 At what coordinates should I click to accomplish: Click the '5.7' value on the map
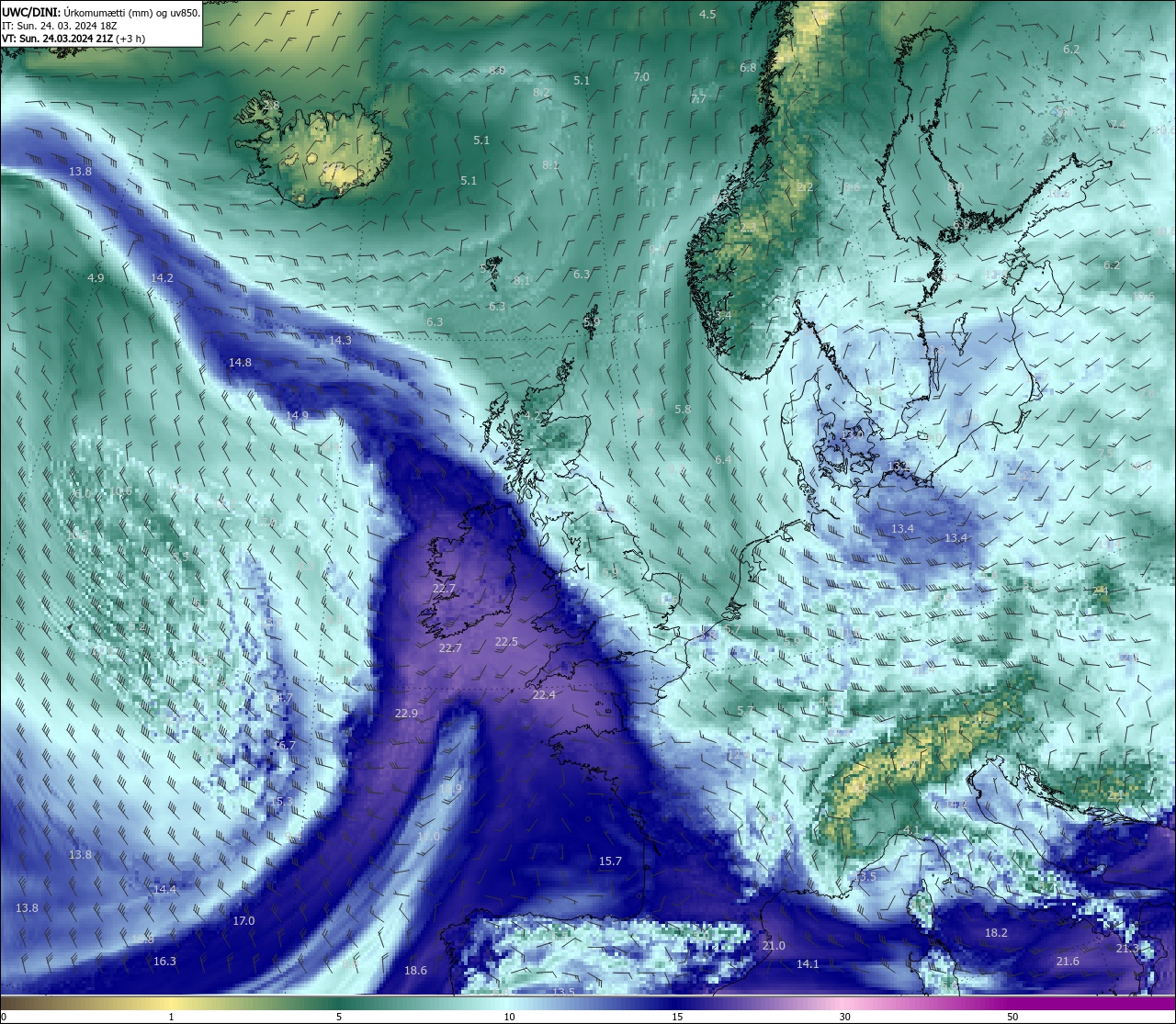745,711
